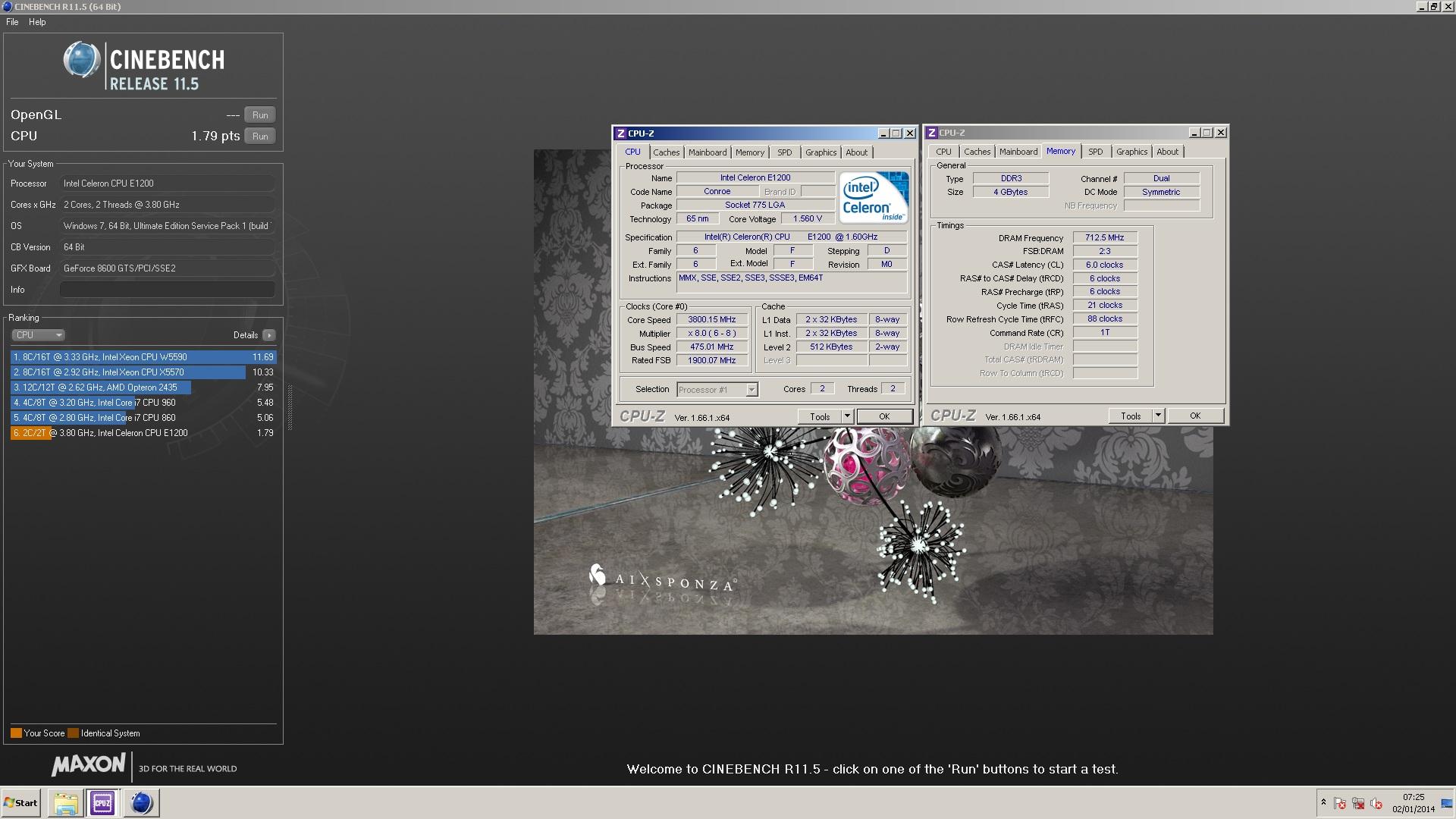Click the rendered benchmark scene image
The image size is (1456, 819).
[x=873, y=531]
